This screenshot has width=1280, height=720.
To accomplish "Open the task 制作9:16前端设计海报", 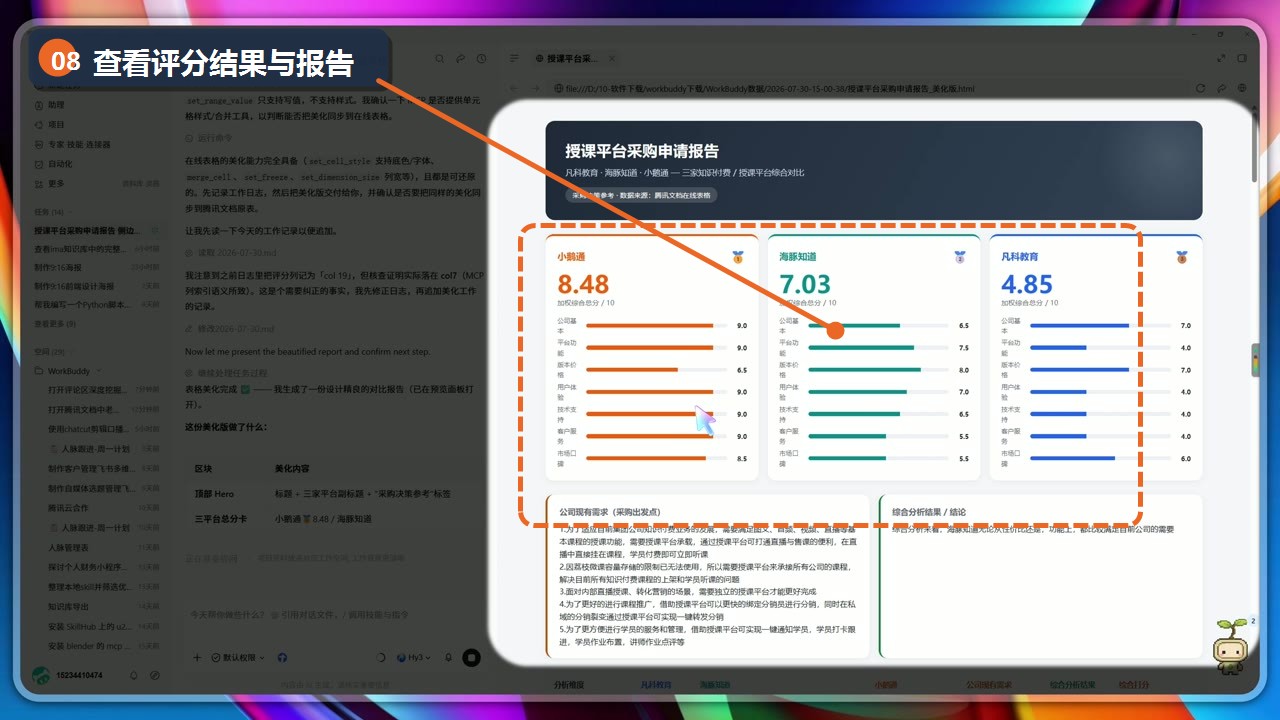I will [x=98, y=286].
